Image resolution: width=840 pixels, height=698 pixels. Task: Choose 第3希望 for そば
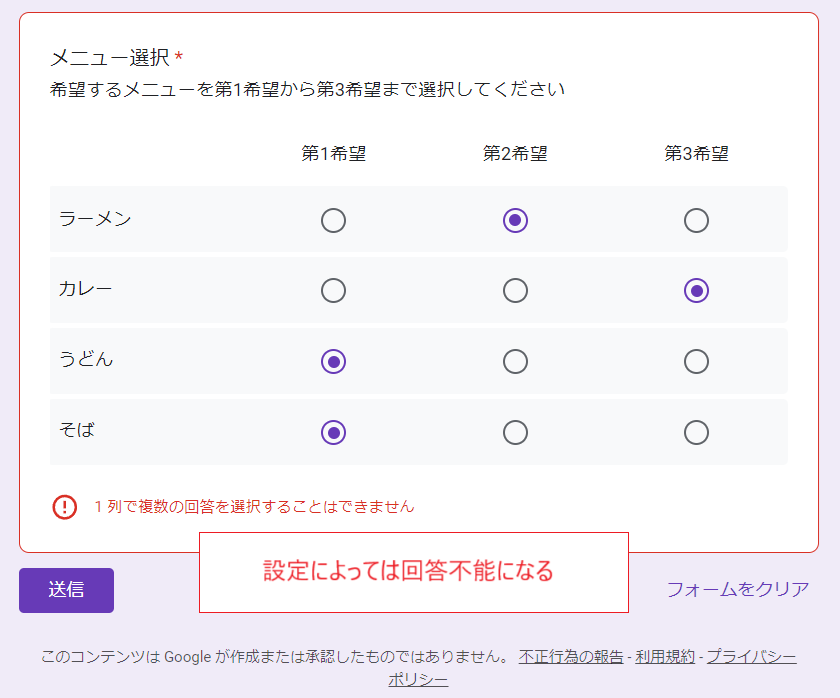tap(697, 432)
